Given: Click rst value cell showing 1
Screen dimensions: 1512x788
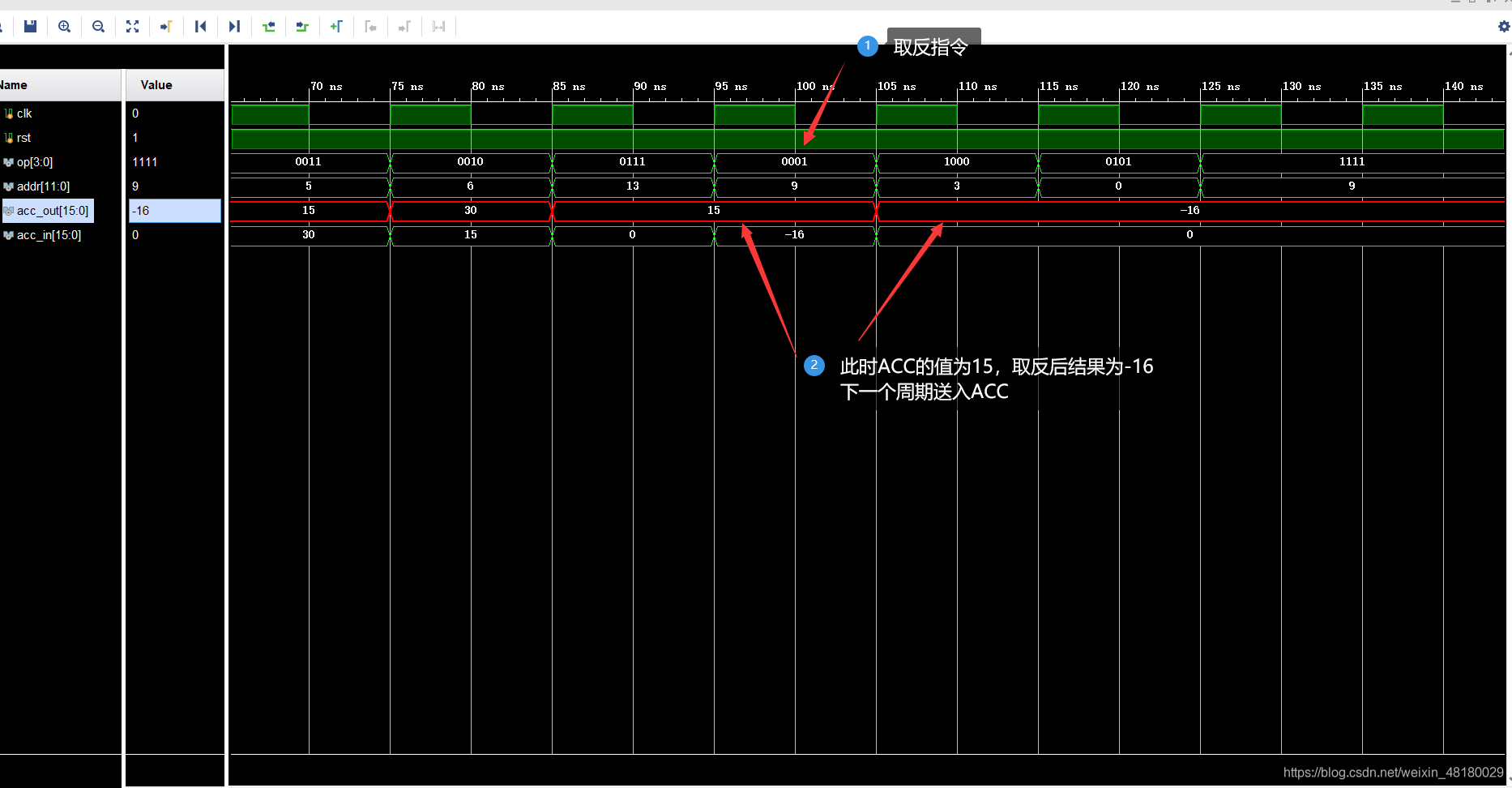Looking at the screenshot, I should (175, 138).
